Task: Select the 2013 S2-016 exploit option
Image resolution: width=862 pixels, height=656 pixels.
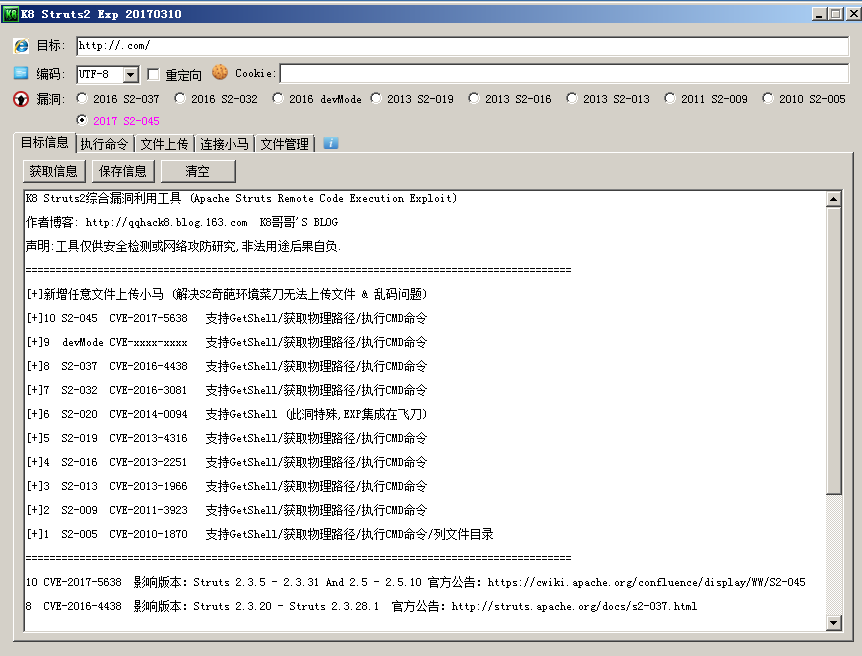Action: tap(474, 98)
